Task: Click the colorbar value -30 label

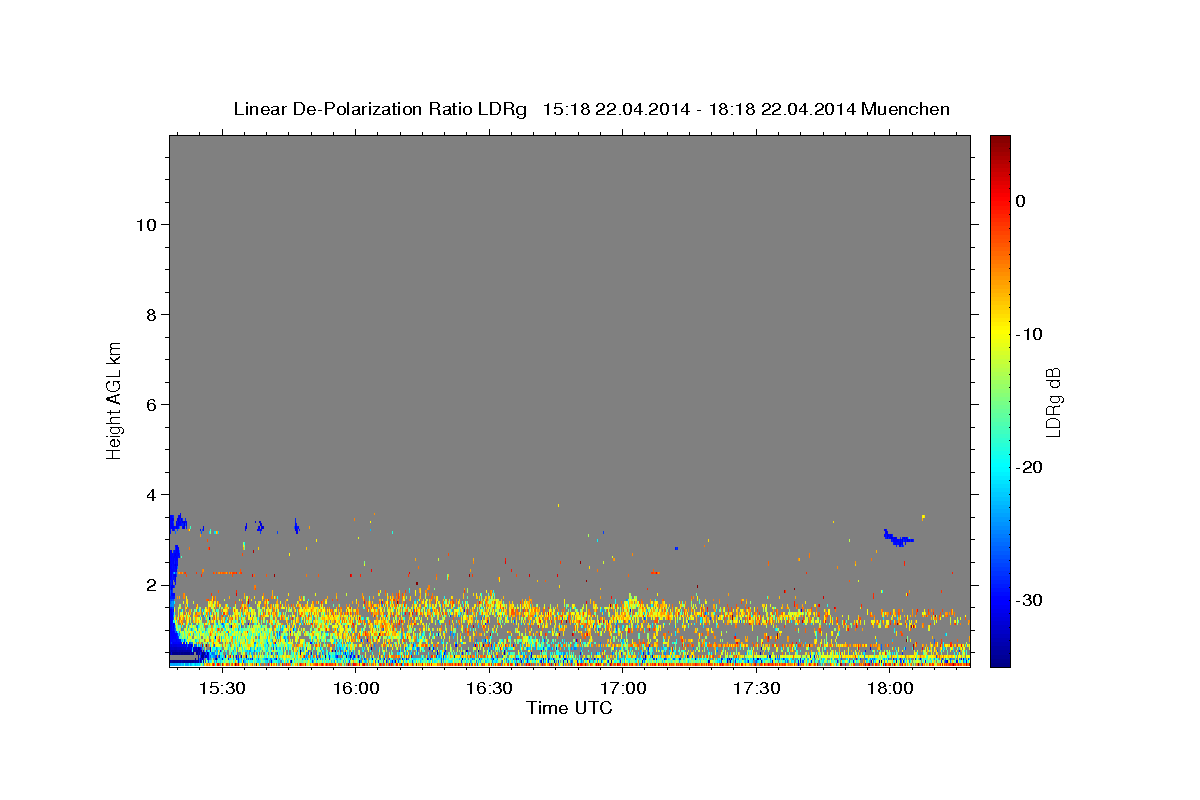Action: [x=1030, y=600]
